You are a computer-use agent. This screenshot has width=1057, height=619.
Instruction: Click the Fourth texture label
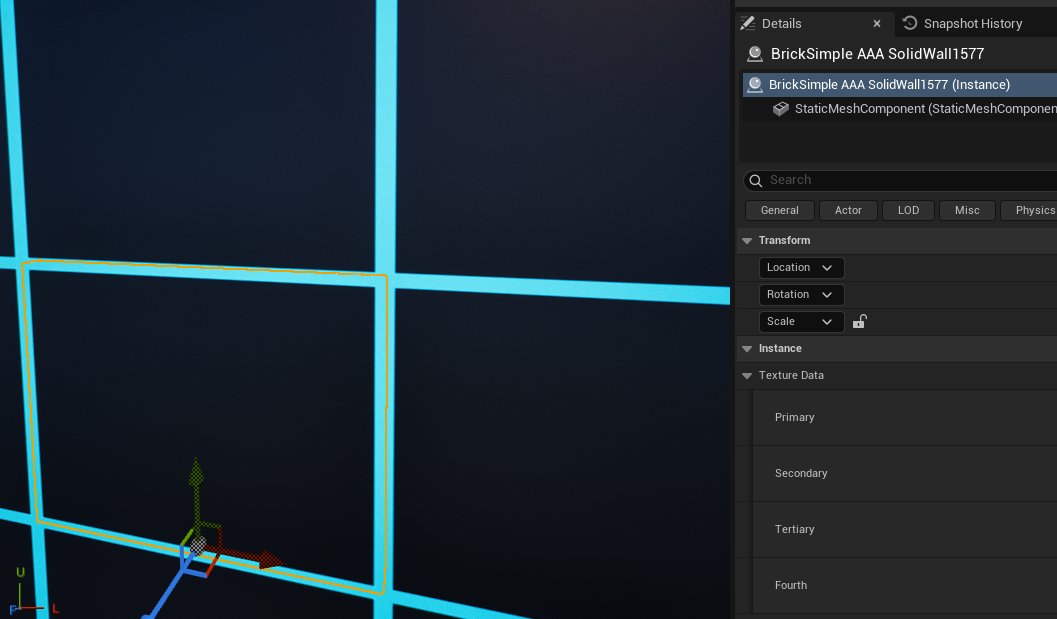791,585
